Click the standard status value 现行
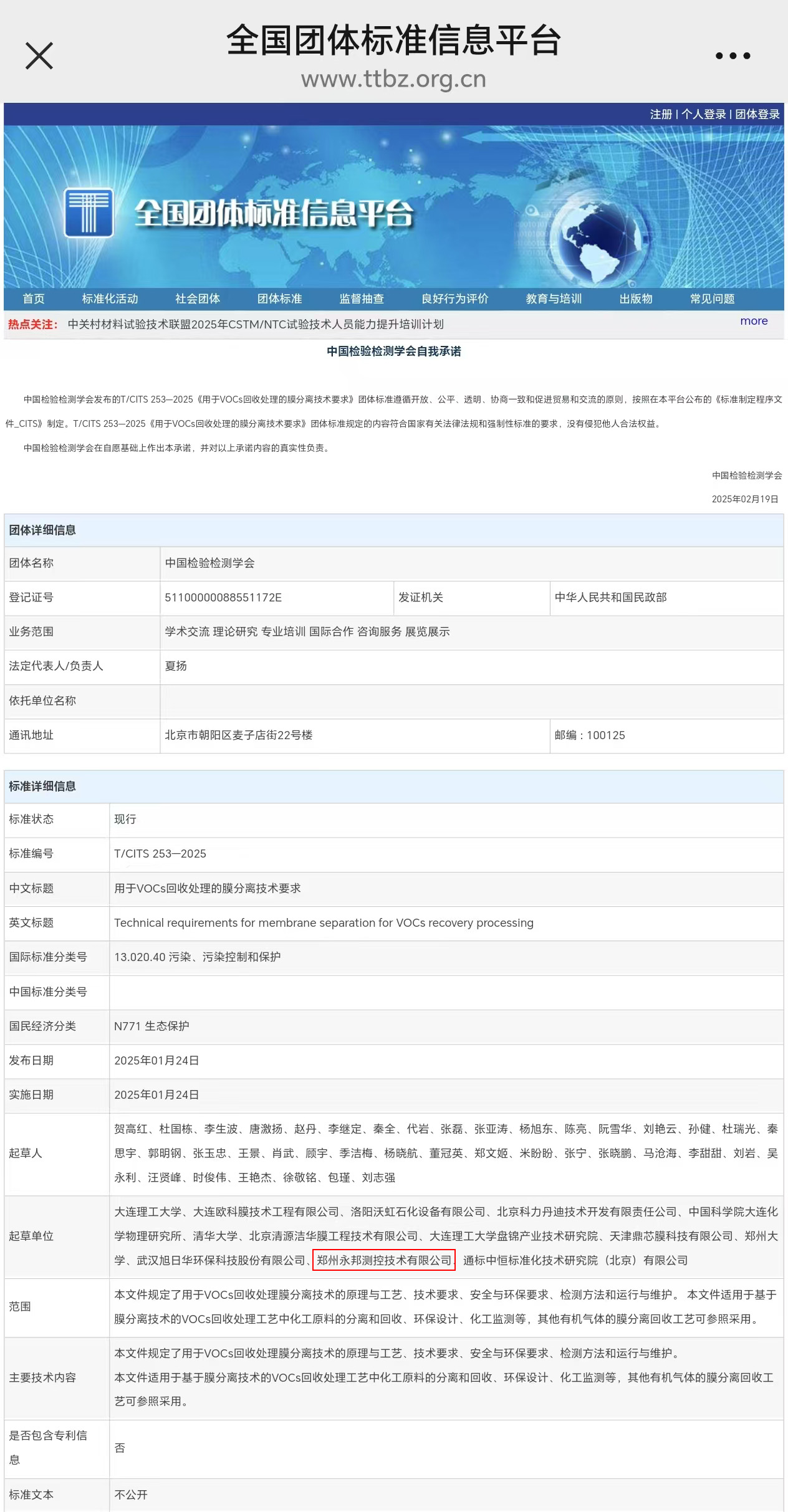The width and height of the screenshot is (788, 1512). click(x=125, y=819)
